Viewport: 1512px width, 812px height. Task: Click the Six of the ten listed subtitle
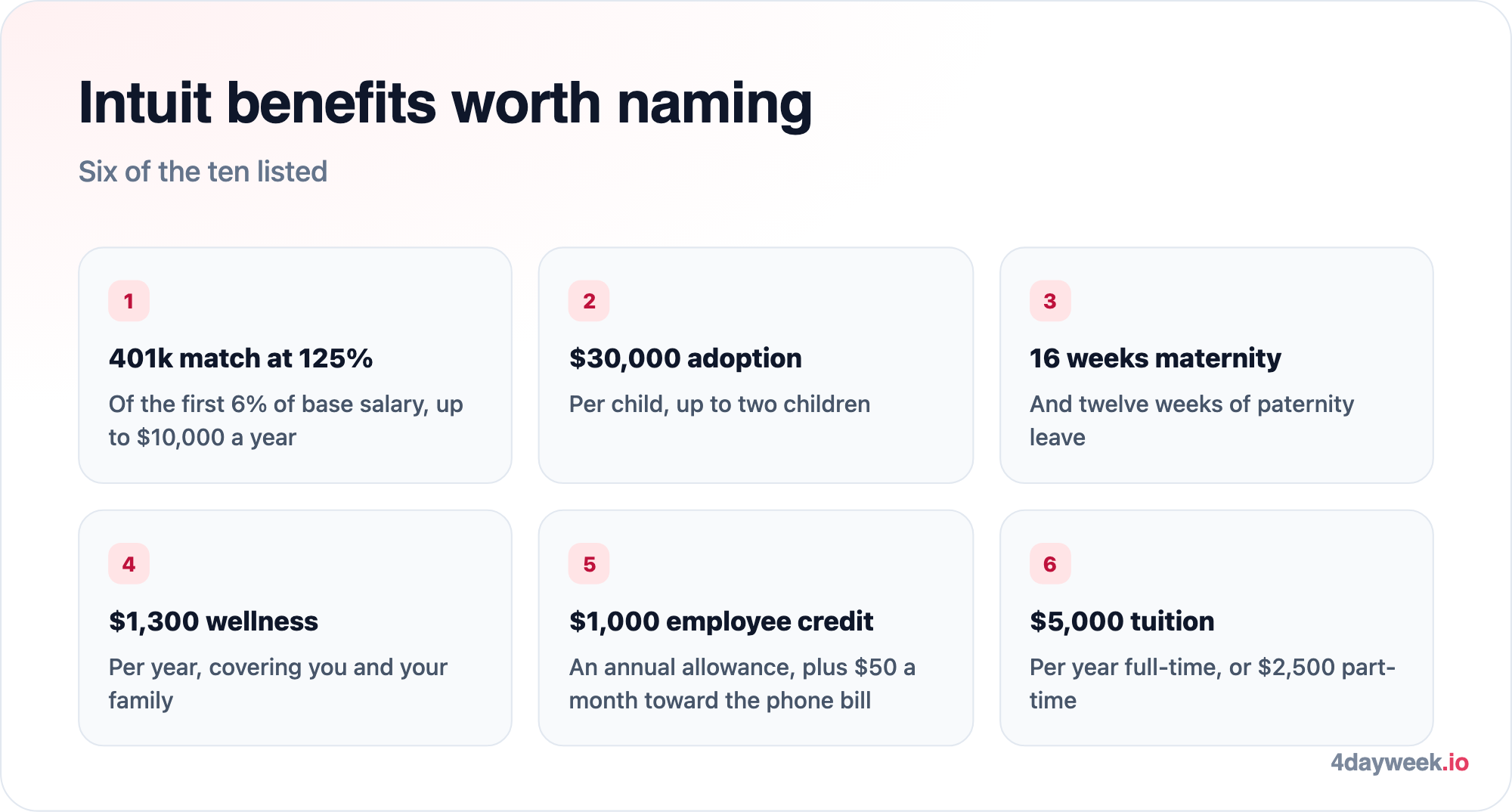coord(203,172)
